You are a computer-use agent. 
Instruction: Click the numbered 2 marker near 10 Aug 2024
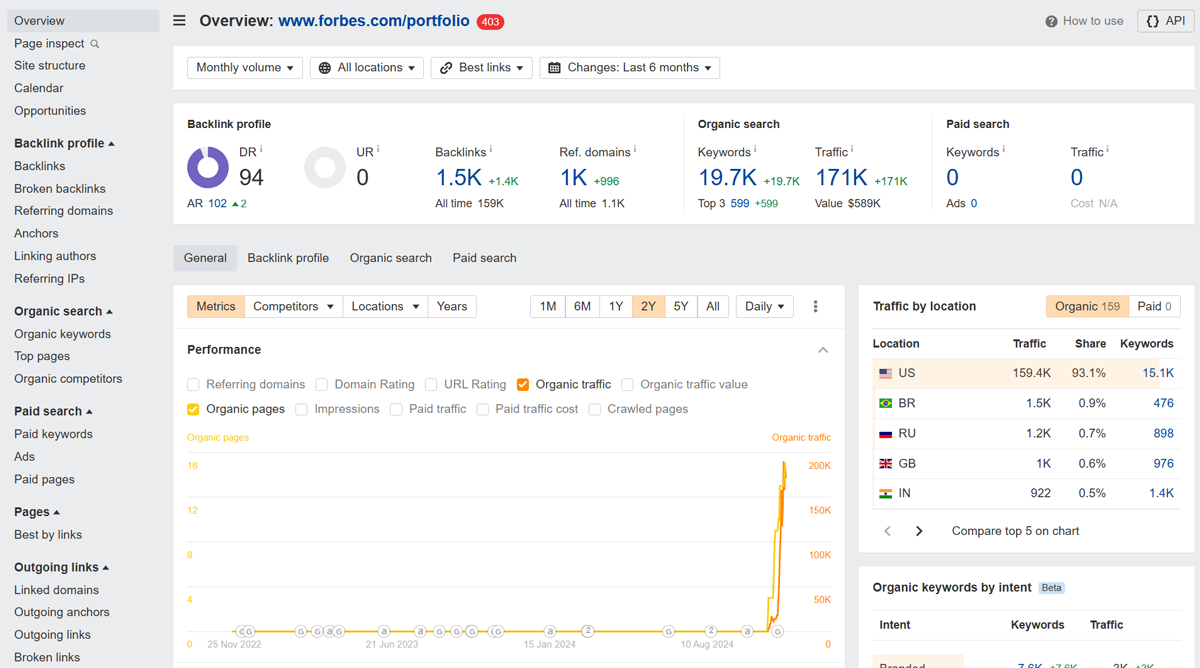point(711,631)
